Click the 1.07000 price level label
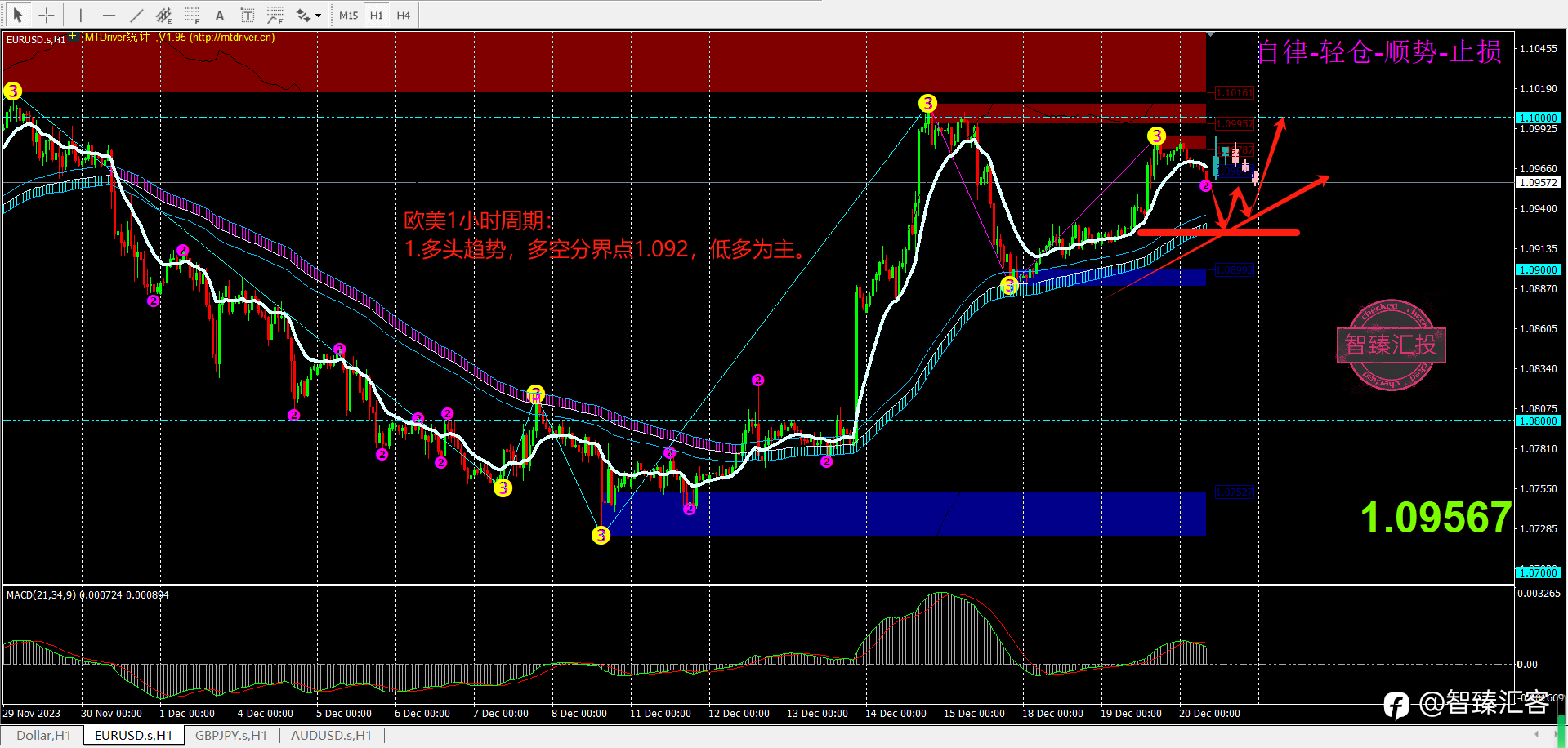 [1539, 572]
